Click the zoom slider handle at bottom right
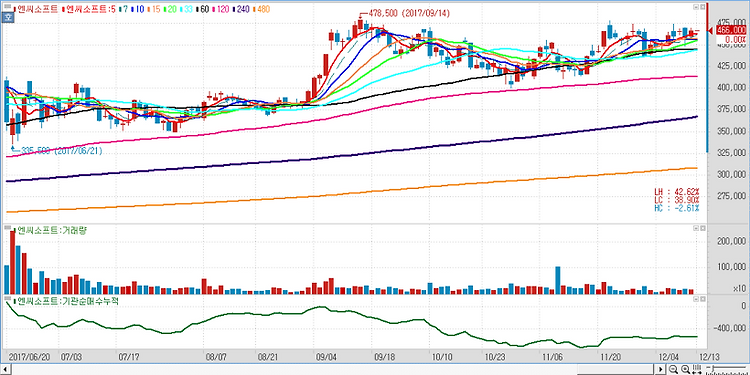The width and height of the screenshot is (750, 375). pyautogui.click(x=713, y=369)
